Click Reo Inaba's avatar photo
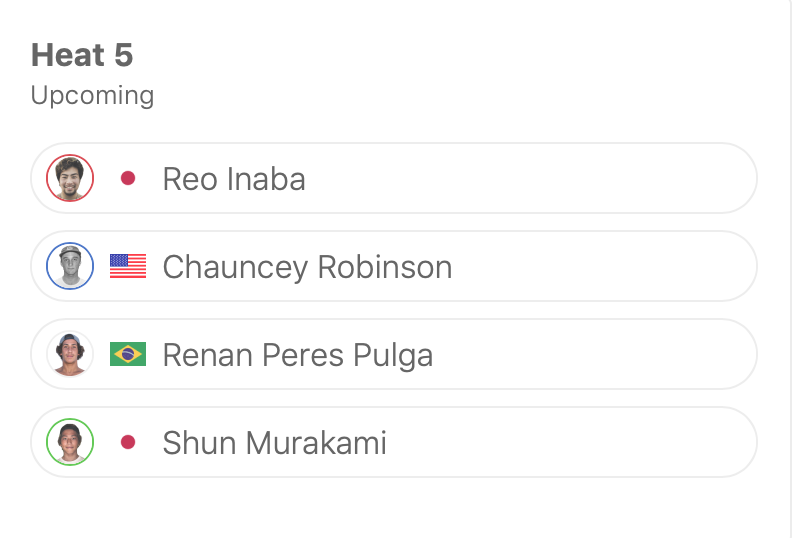 [70, 179]
